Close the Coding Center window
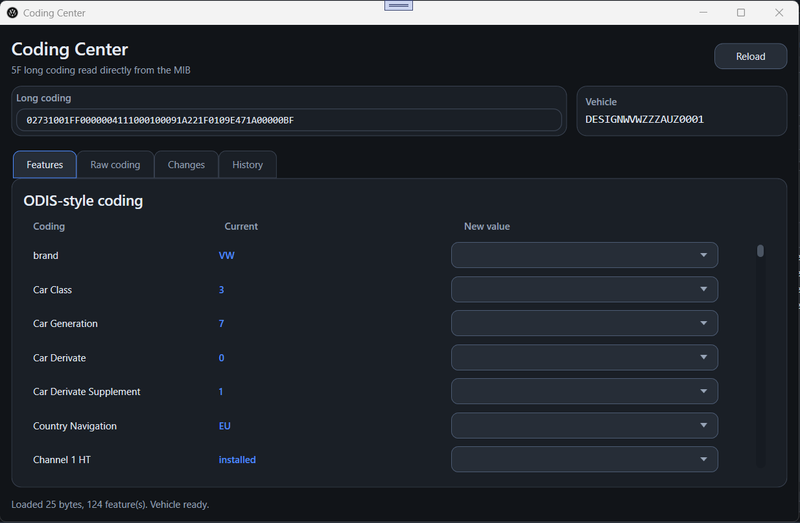Viewport: 800px width, 523px height. click(779, 13)
